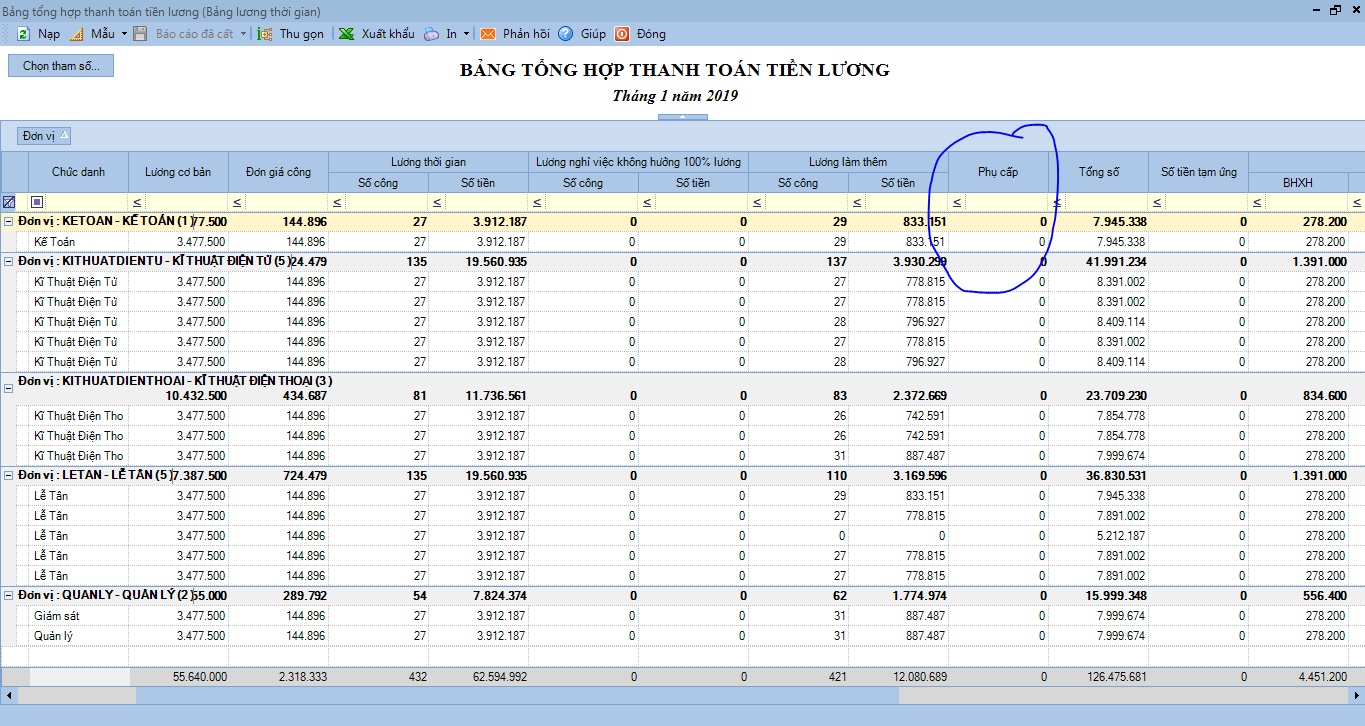The image size is (1365, 726).
Task: Click the filter editor icon in filter row
Action: coord(9,202)
